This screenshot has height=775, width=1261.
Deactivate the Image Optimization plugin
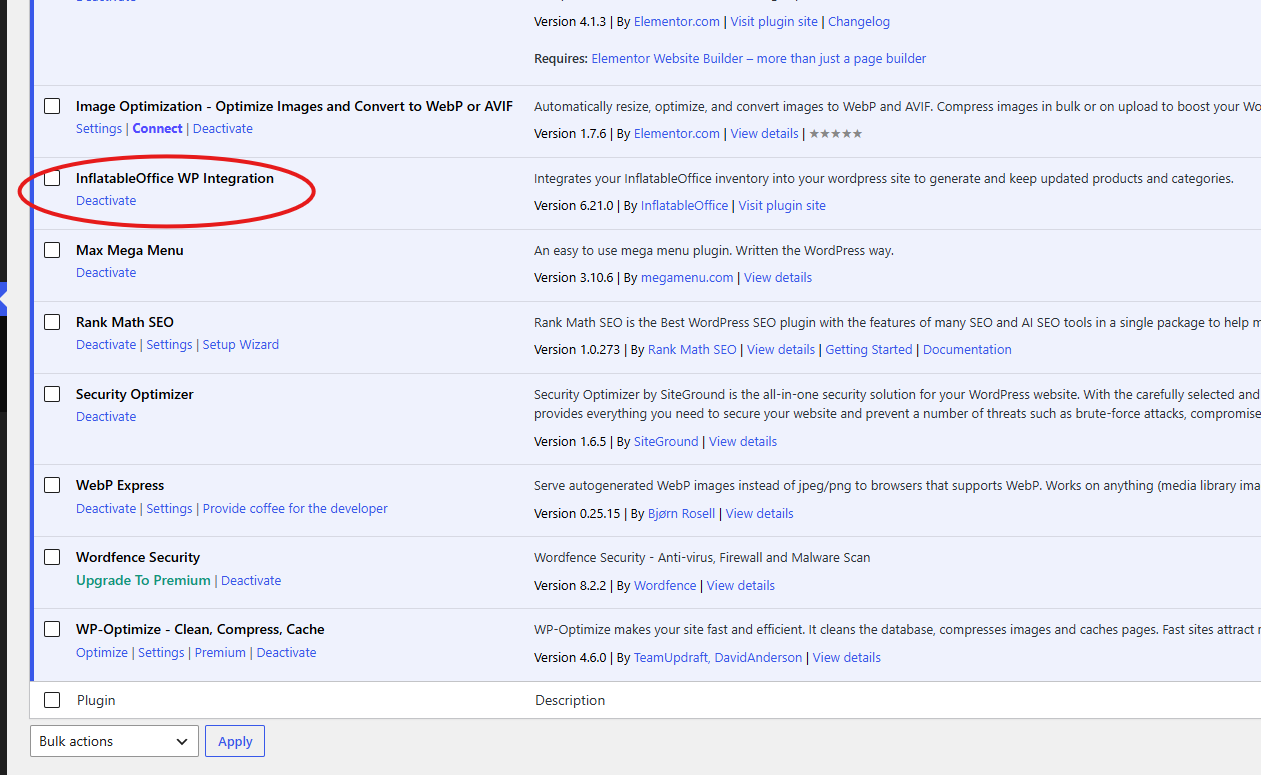point(223,128)
